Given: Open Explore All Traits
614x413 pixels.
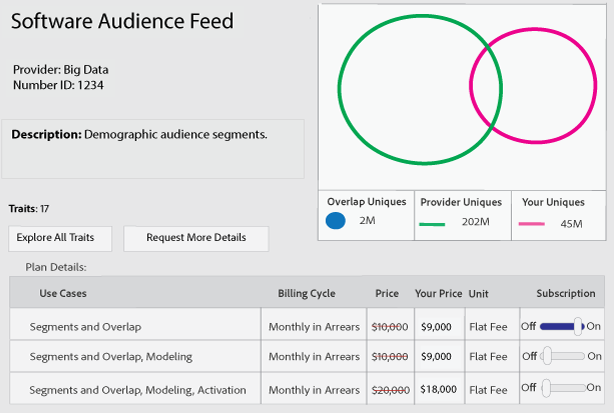Looking at the screenshot, I should point(56,238).
